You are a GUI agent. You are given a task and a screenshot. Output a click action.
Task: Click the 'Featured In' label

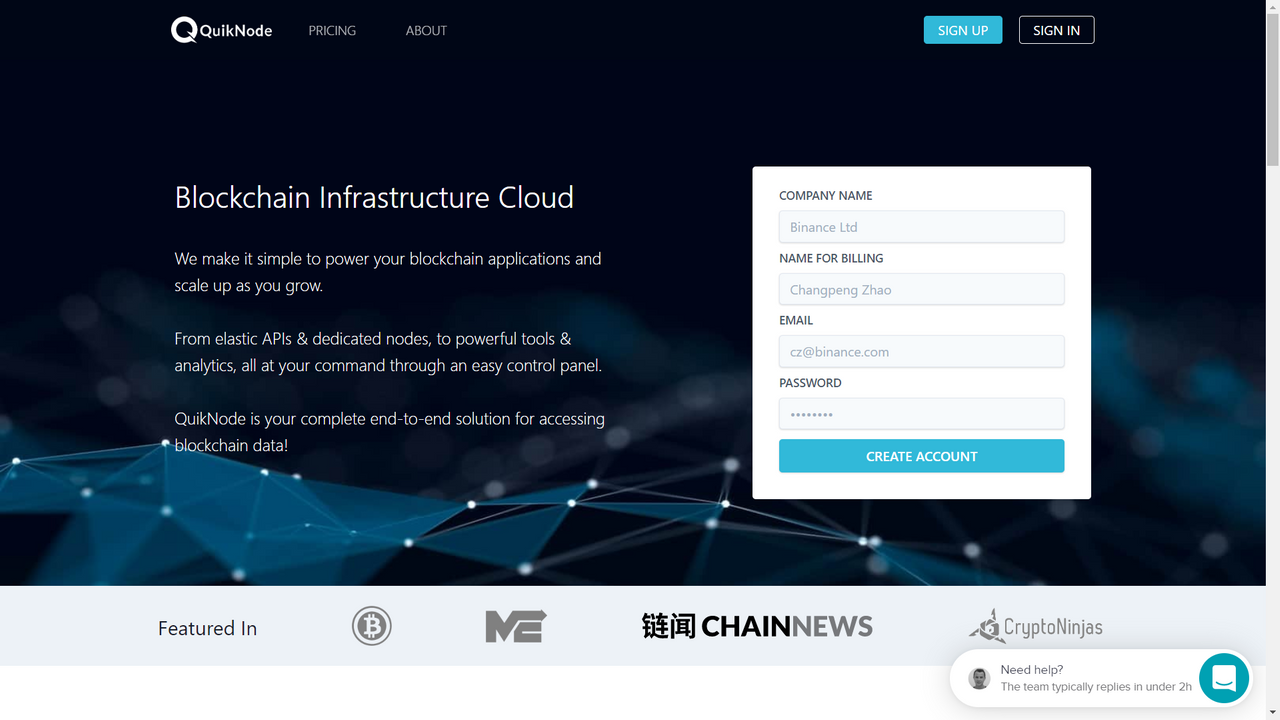click(x=207, y=628)
